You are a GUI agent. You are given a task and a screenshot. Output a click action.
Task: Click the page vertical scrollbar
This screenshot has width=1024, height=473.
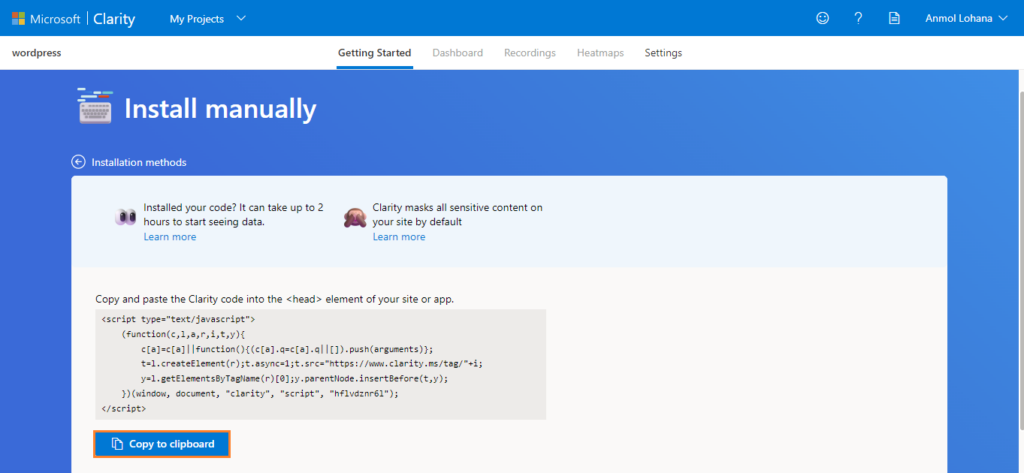coord(1020,261)
